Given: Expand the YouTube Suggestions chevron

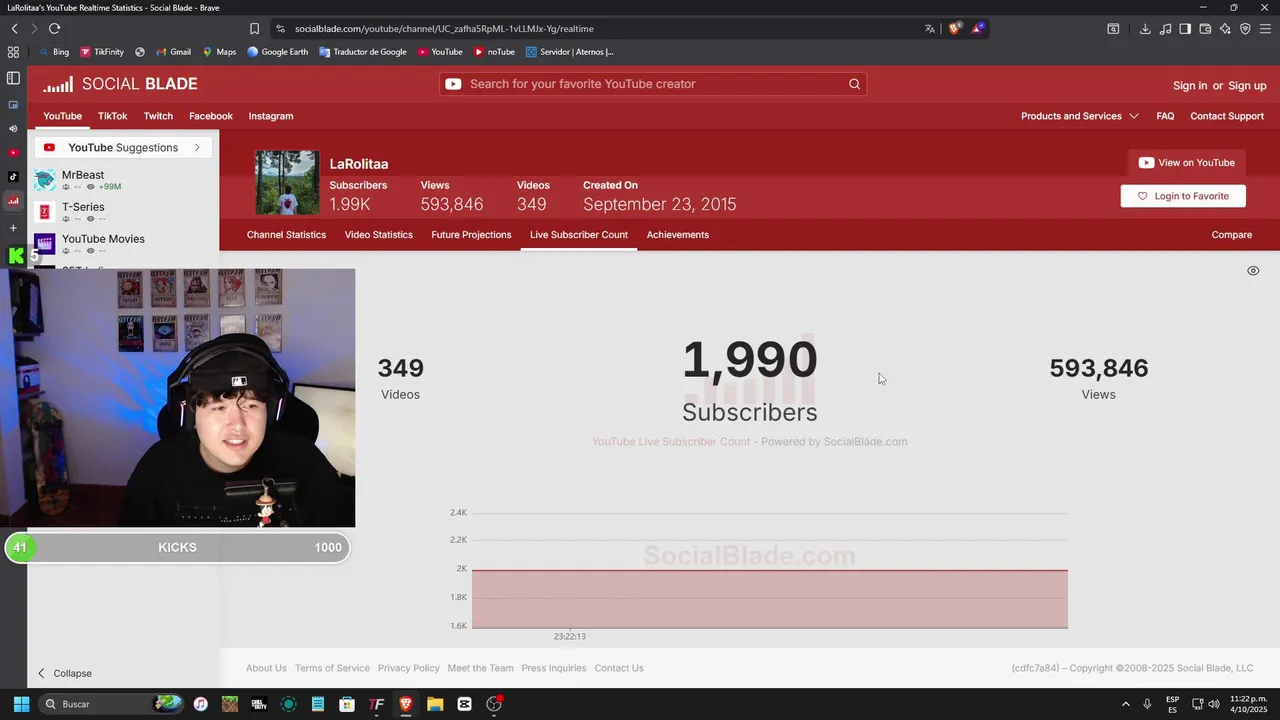Looking at the screenshot, I should coord(197,148).
